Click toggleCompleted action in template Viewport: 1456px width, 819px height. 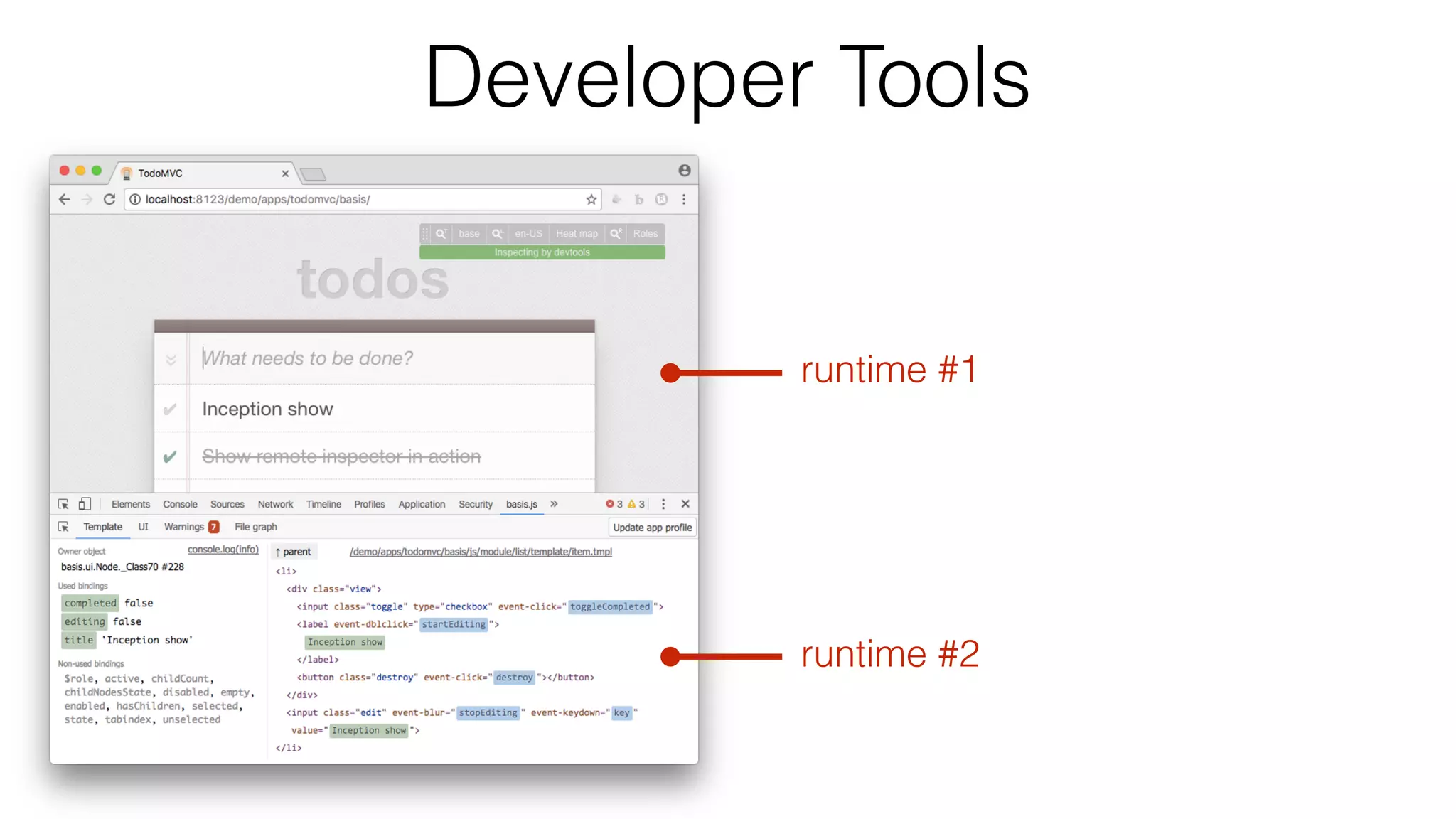tap(610, 606)
